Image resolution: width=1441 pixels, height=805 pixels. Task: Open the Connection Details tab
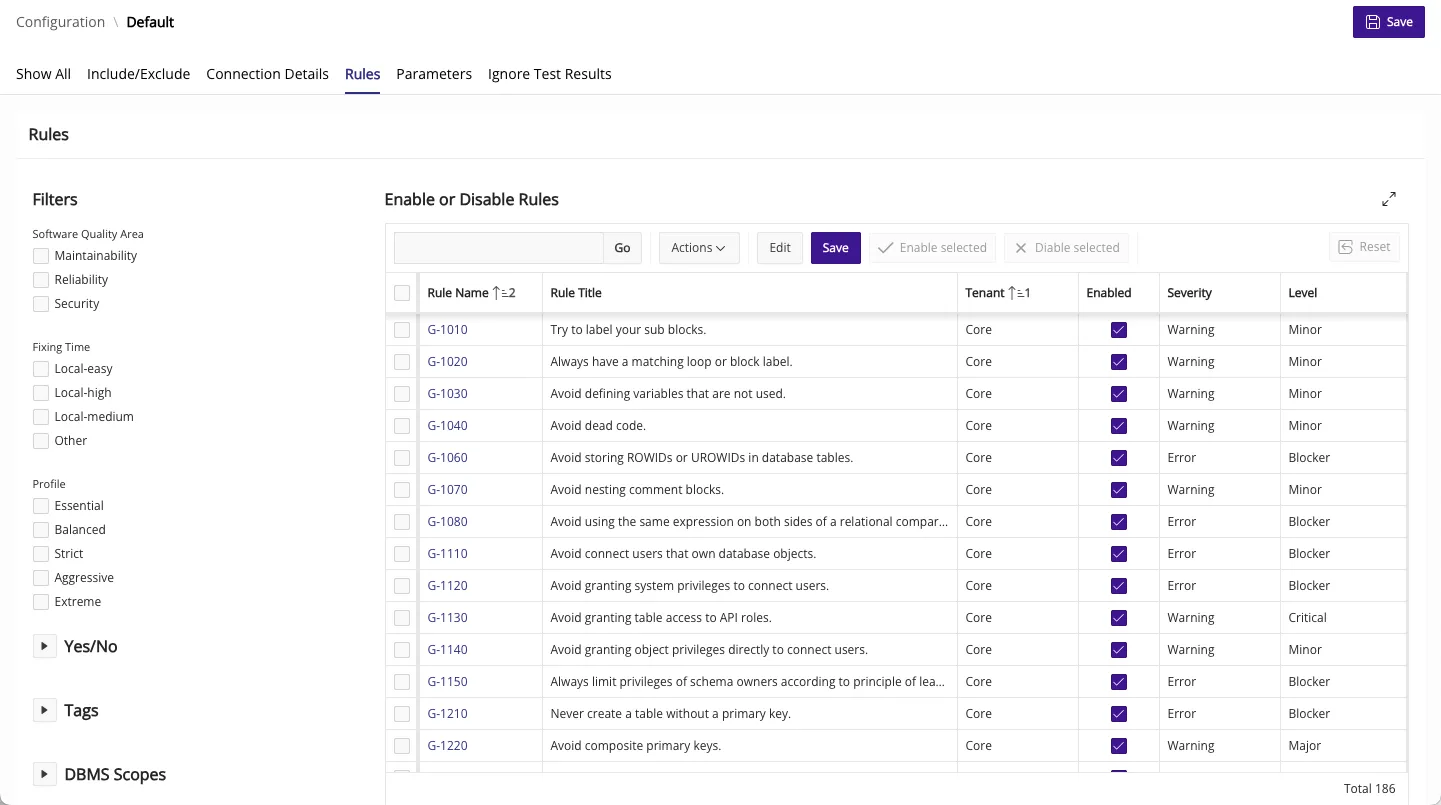(267, 74)
